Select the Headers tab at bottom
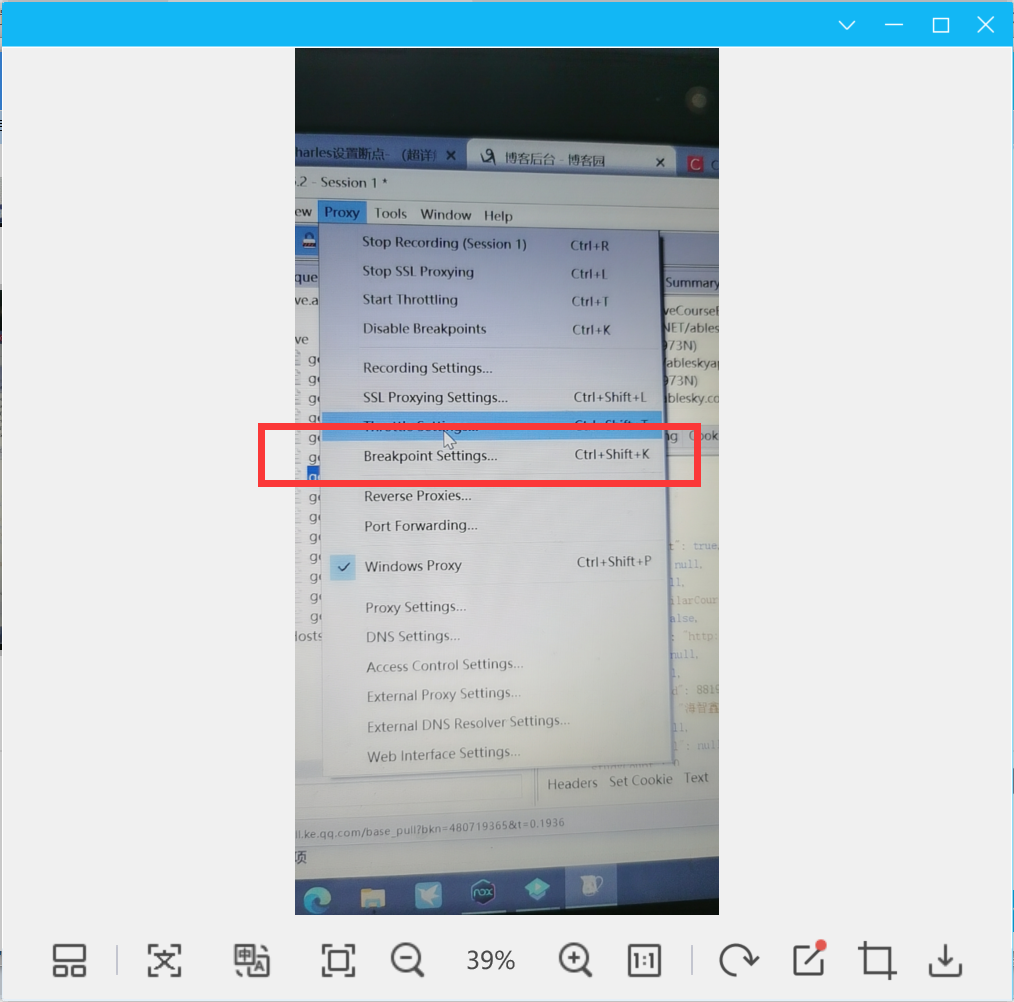This screenshot has width=1014, height=1002. pos(572,783)
